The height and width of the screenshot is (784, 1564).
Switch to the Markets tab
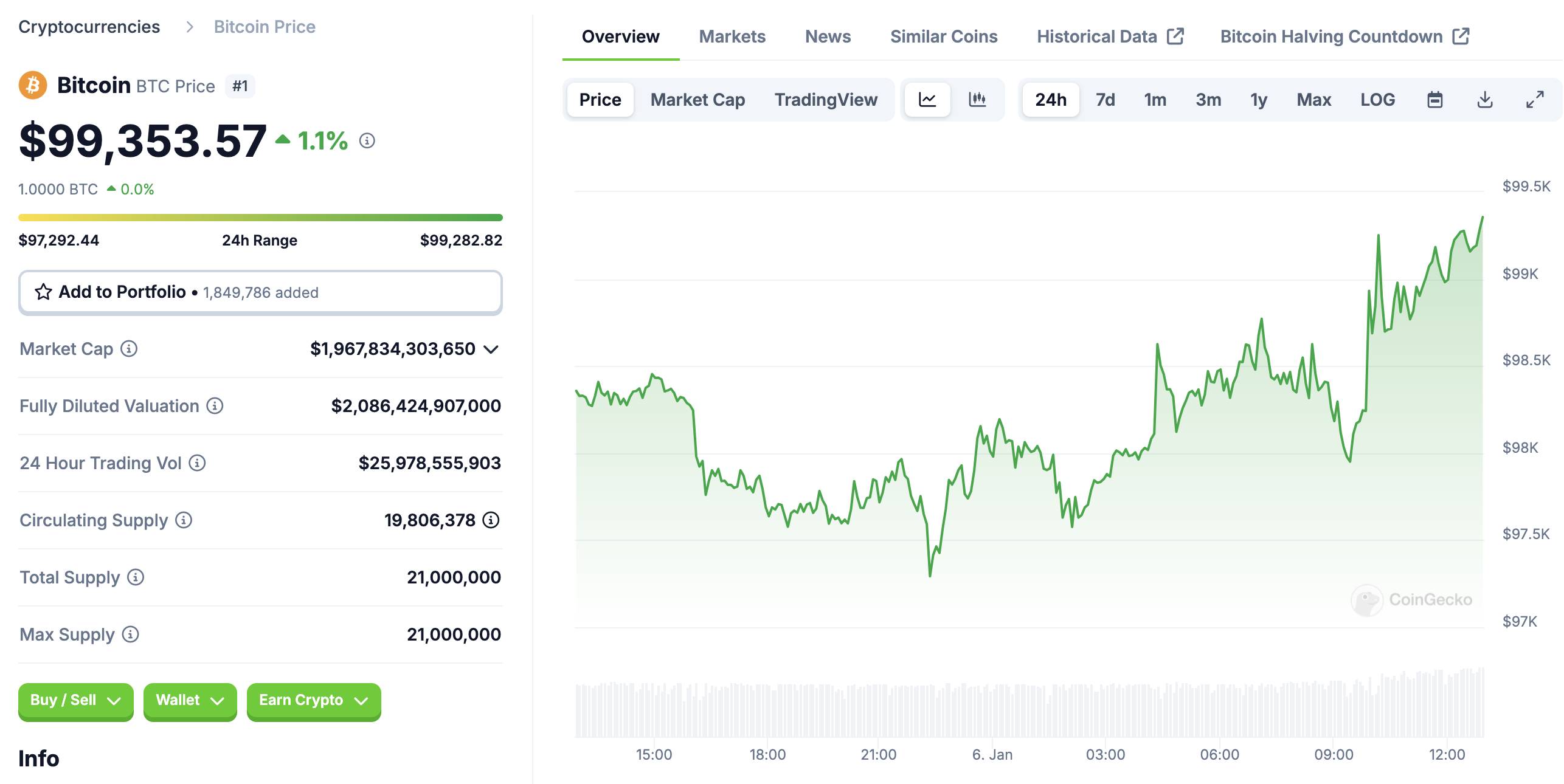coord(732,36)
